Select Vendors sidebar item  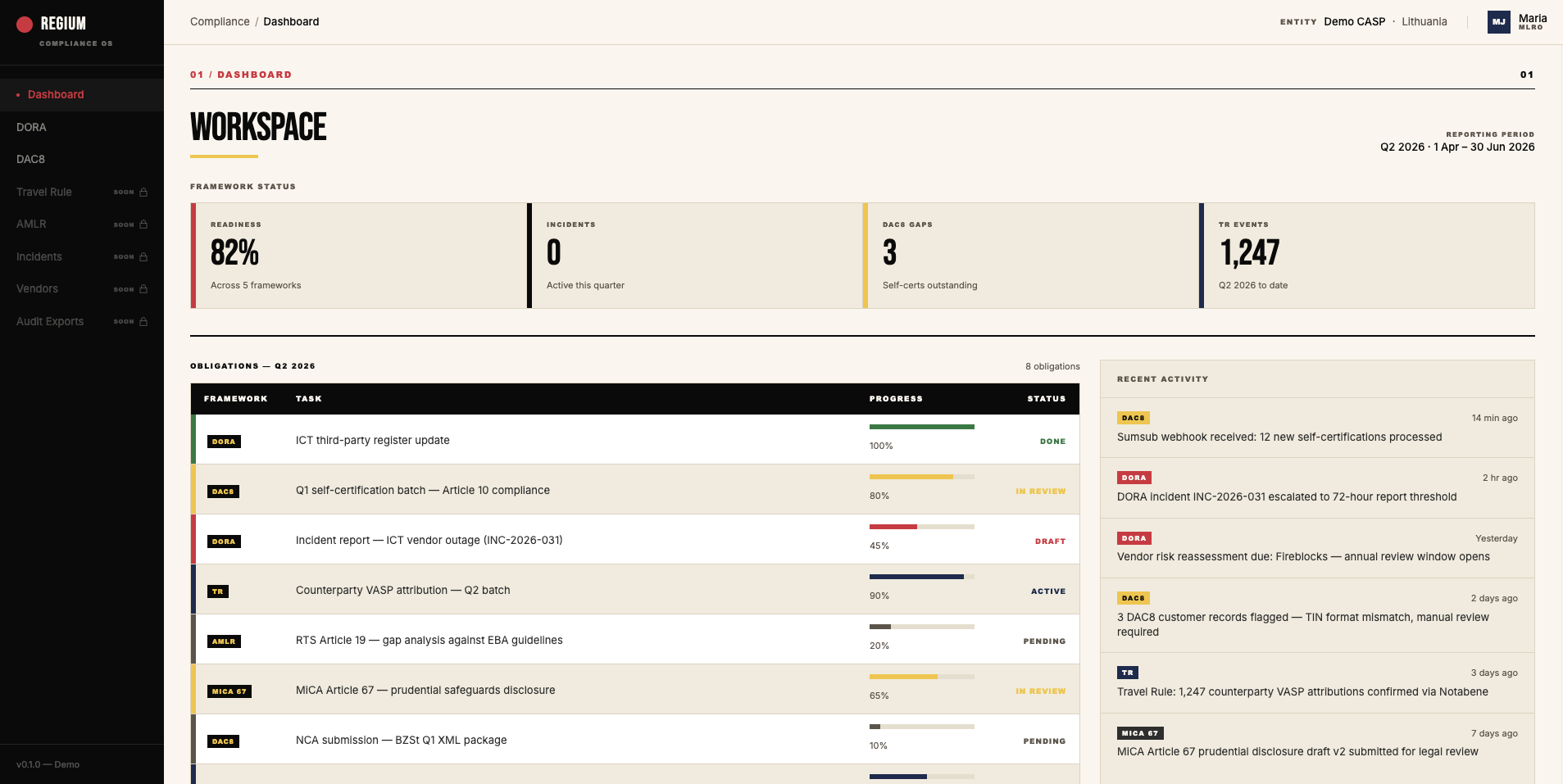[x=82, y=288]
